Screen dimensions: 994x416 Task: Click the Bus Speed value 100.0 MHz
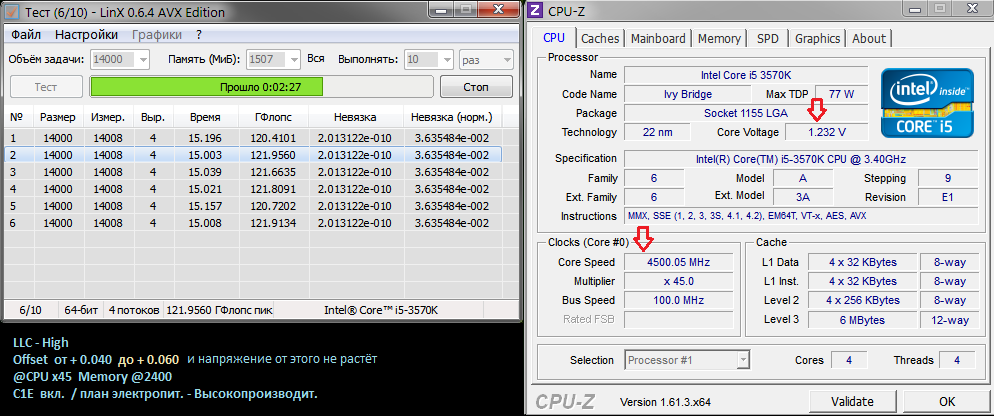pyautogui.click(x=678, y=301)
